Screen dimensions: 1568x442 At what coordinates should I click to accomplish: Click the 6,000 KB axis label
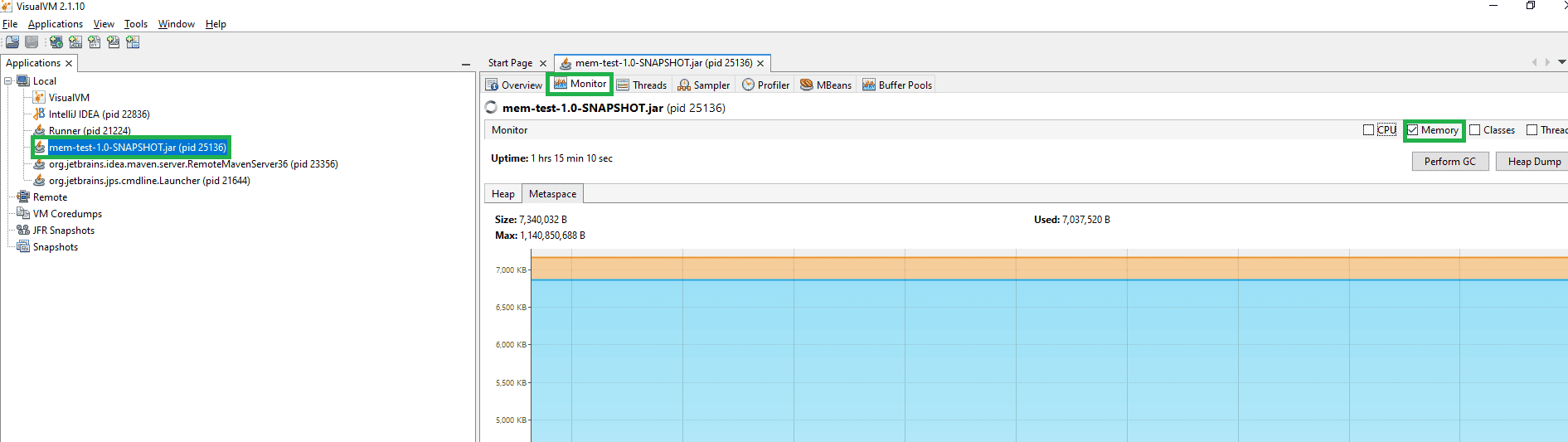coord(511,345)
